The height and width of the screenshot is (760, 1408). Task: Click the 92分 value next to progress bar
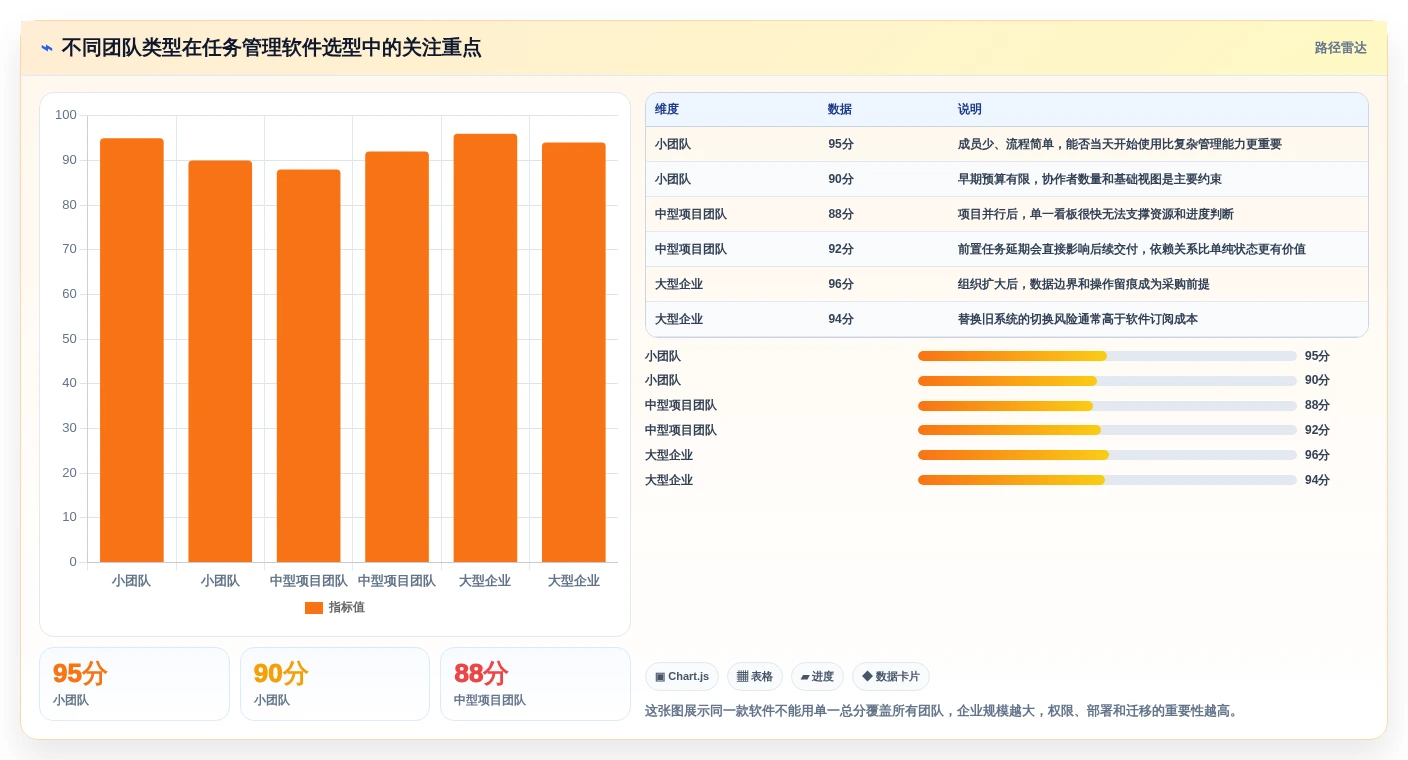click(x=1317, y=431)
